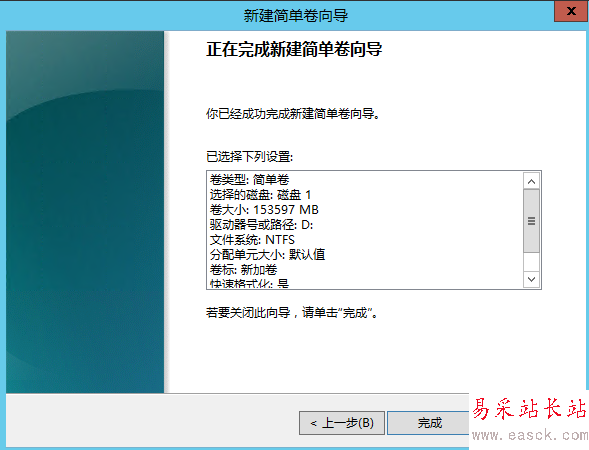Image resolution: width=589 pixels, height=450 pixels.
Task: Click the label 已选择下列设置:
Action: point(249,157)
